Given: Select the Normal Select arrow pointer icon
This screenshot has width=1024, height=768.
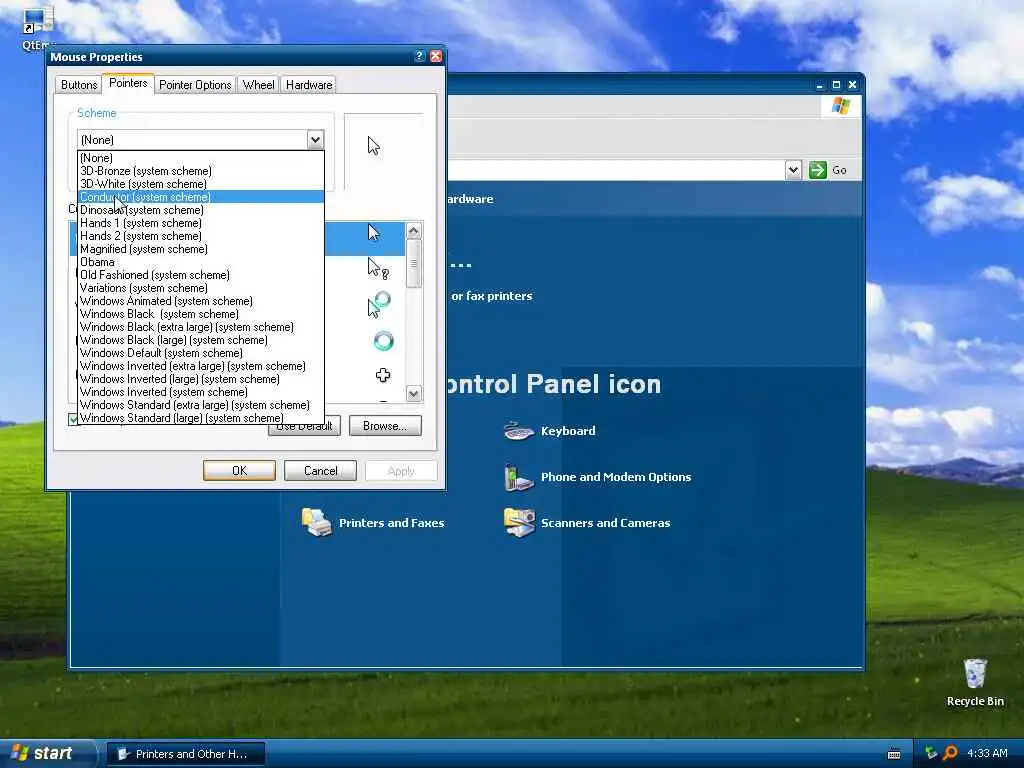Looking at the screenshot, I should pos(374,233).
